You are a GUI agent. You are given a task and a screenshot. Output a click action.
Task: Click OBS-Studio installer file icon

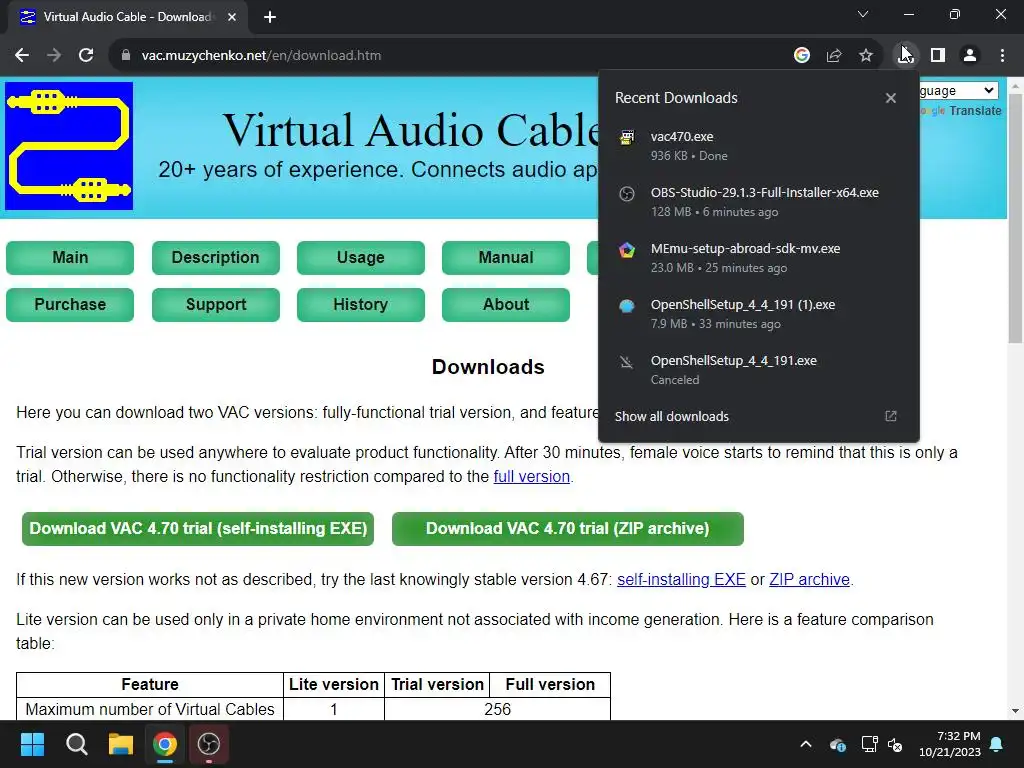pyautogui.click(x=627, y=193)
